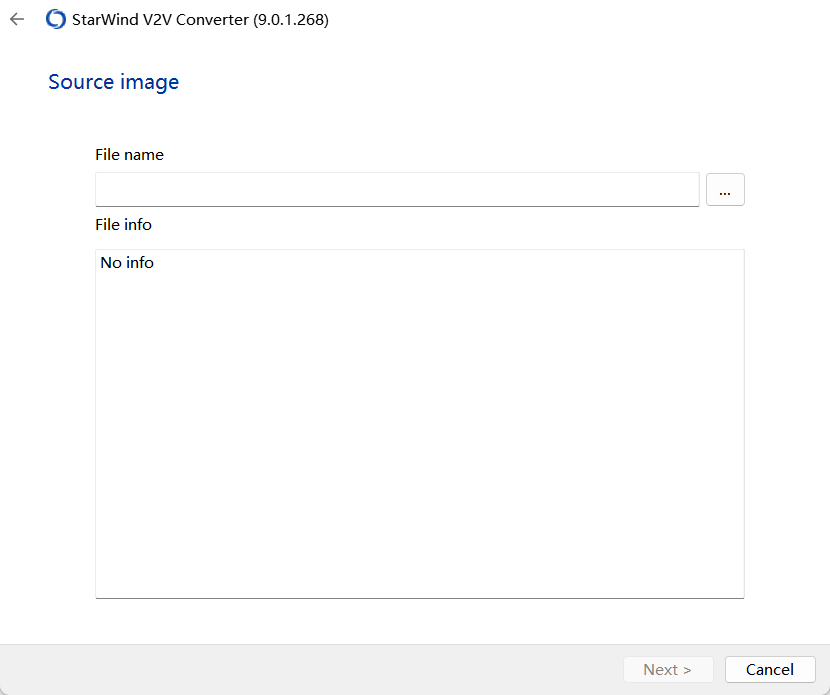Click the word 'info' in File info label

[x=138, y=224]
